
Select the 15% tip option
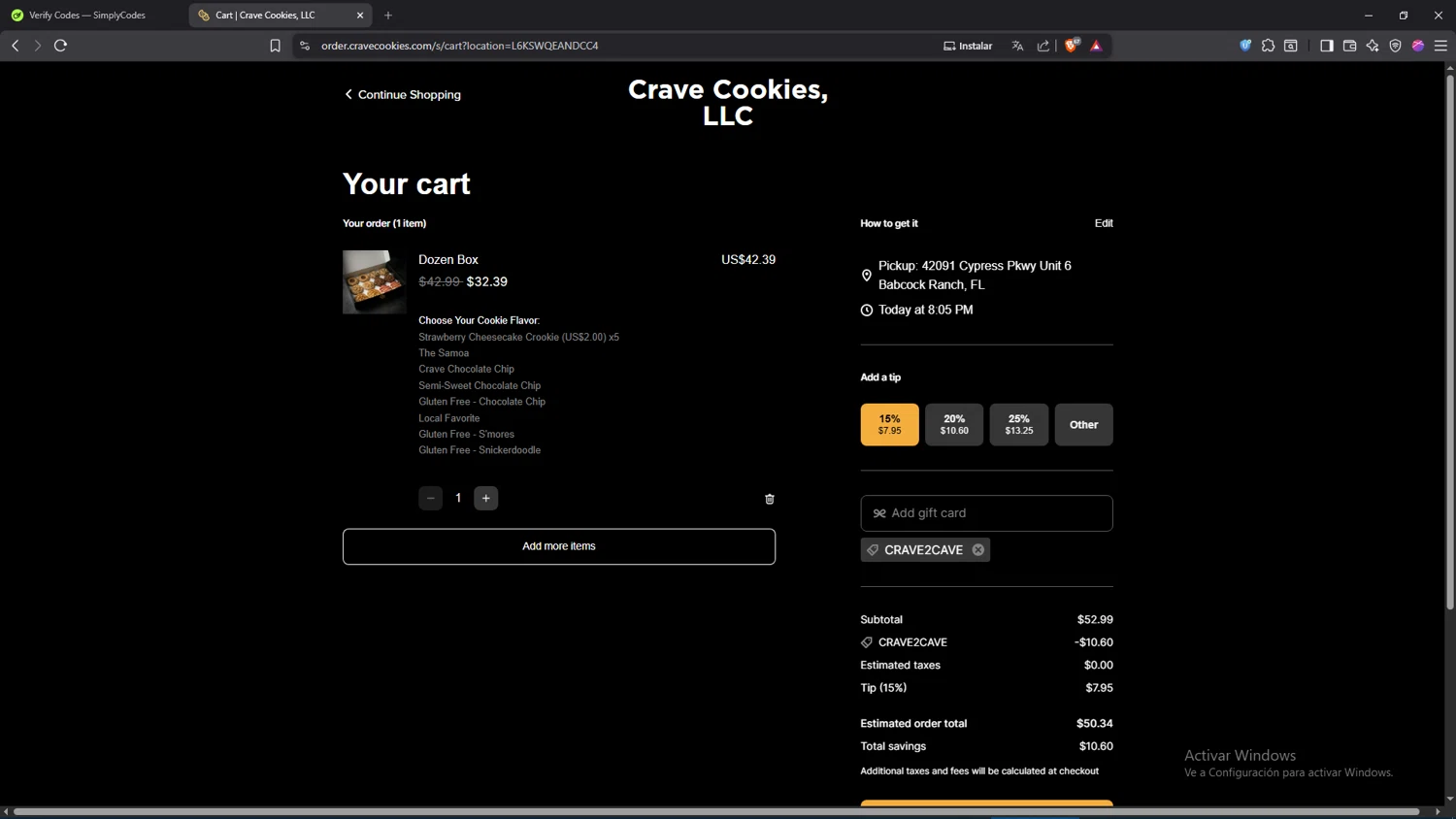click(890, 425)
